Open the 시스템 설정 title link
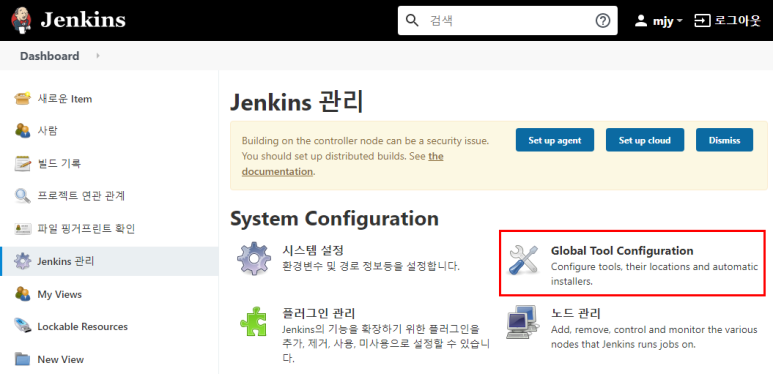Screen dimensions: 773x374 click(313, 250)
